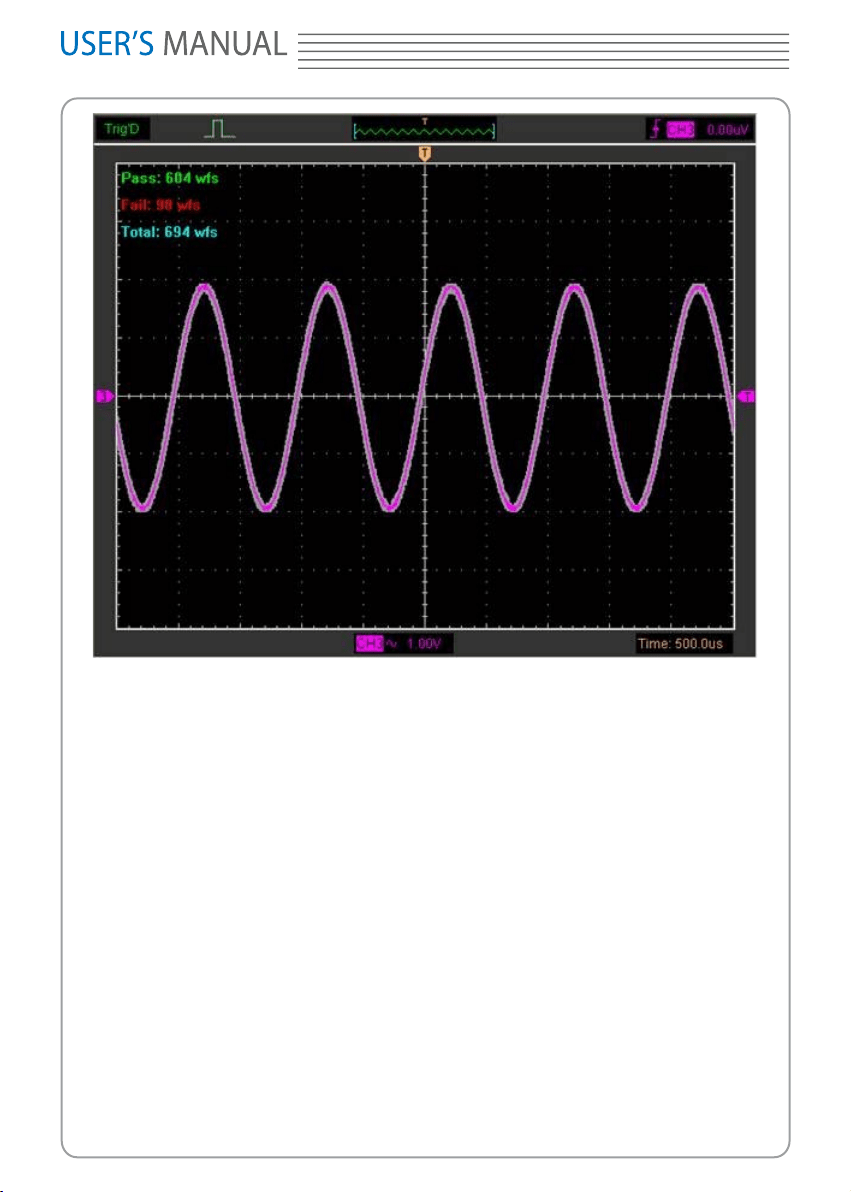Viewport: 851px width, 1192px height.
Task: Click the Total: 694 wfs counter
Action: 169,232
